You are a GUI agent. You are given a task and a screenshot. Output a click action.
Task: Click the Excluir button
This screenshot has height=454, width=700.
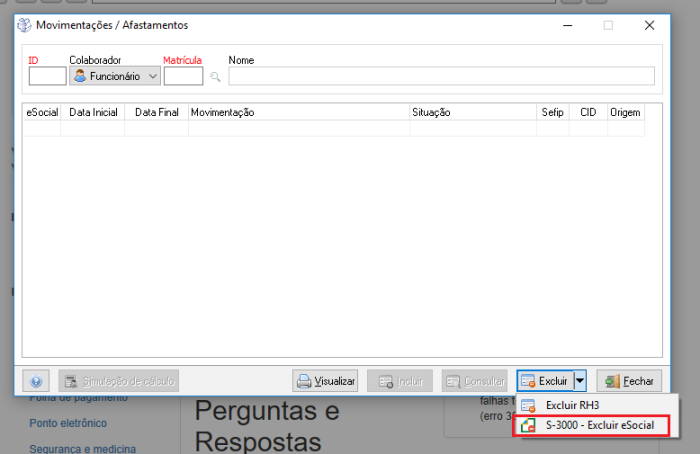pyautogui.click(x=544, y=381)
